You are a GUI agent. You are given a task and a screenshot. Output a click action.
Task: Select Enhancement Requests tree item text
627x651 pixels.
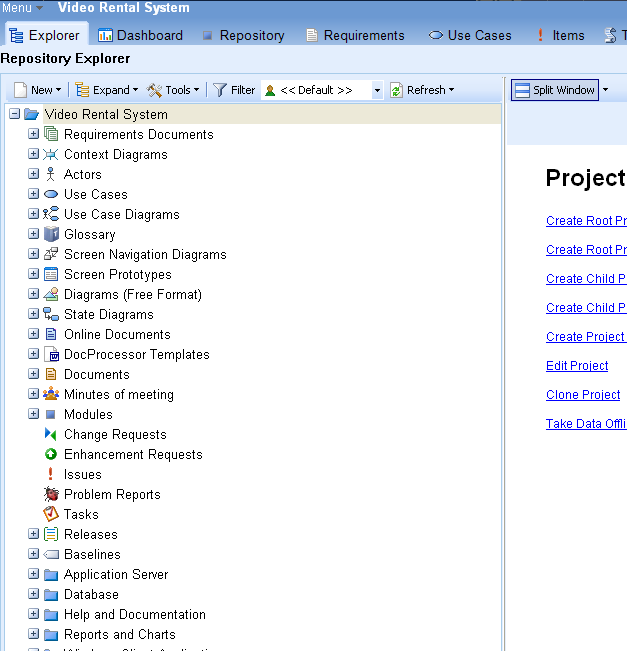133,454
